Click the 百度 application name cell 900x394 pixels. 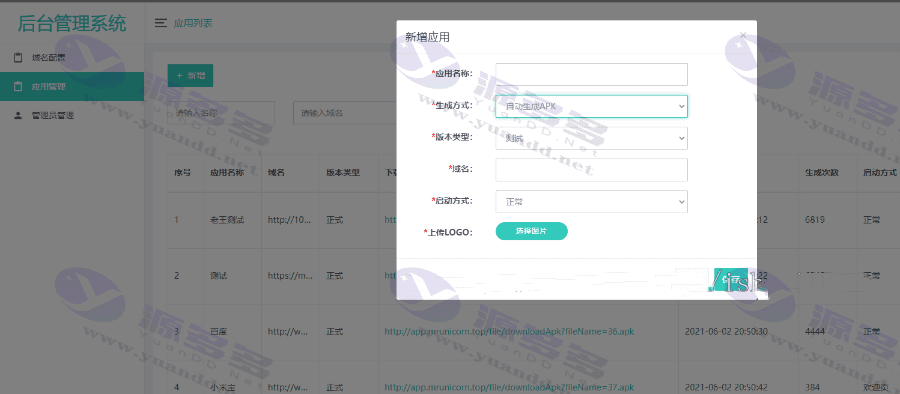(x=219, y=331)
